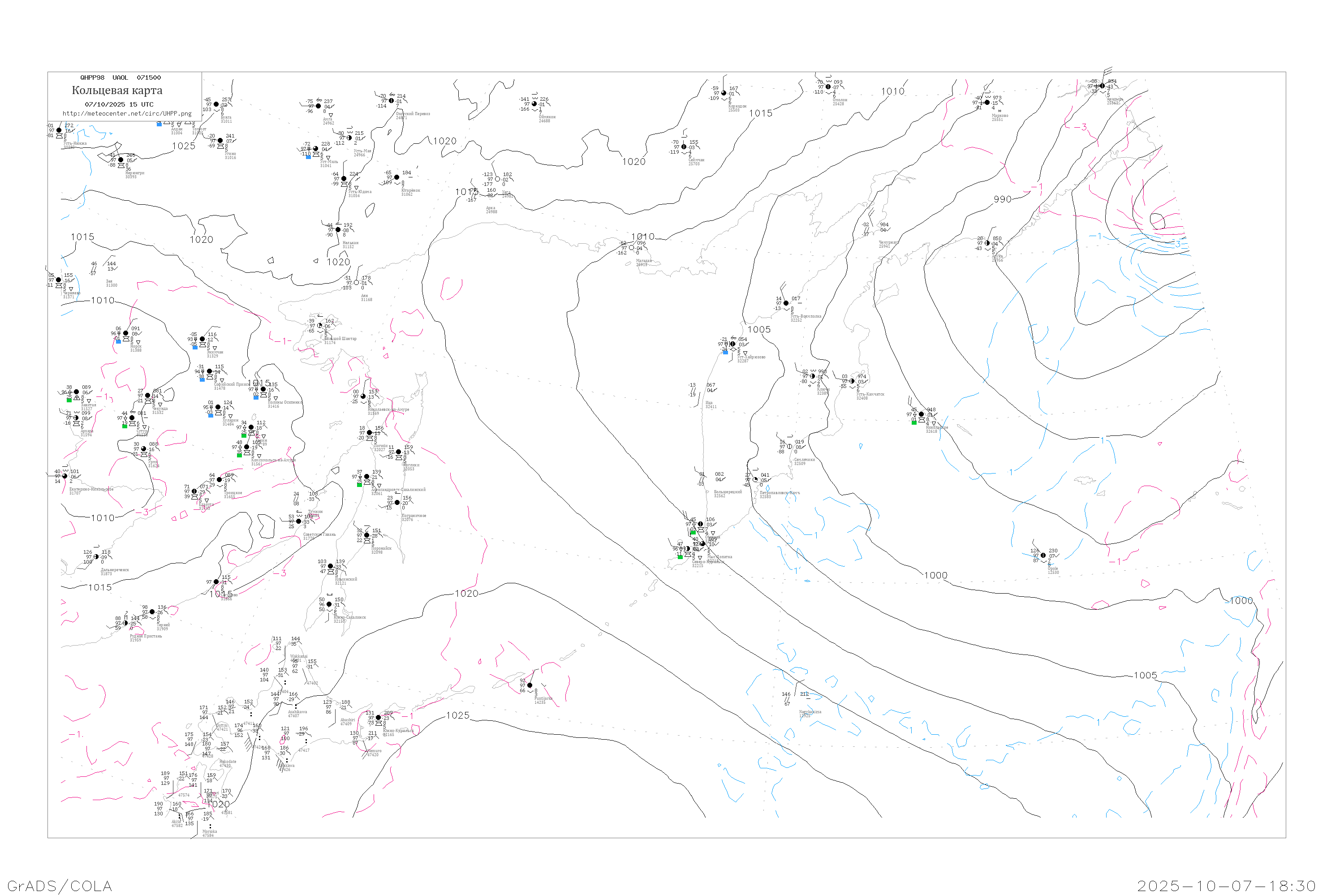Click the Opole station half-filled circle
This screenshot has width=1344, height=896.
(x=1043, y=556)
